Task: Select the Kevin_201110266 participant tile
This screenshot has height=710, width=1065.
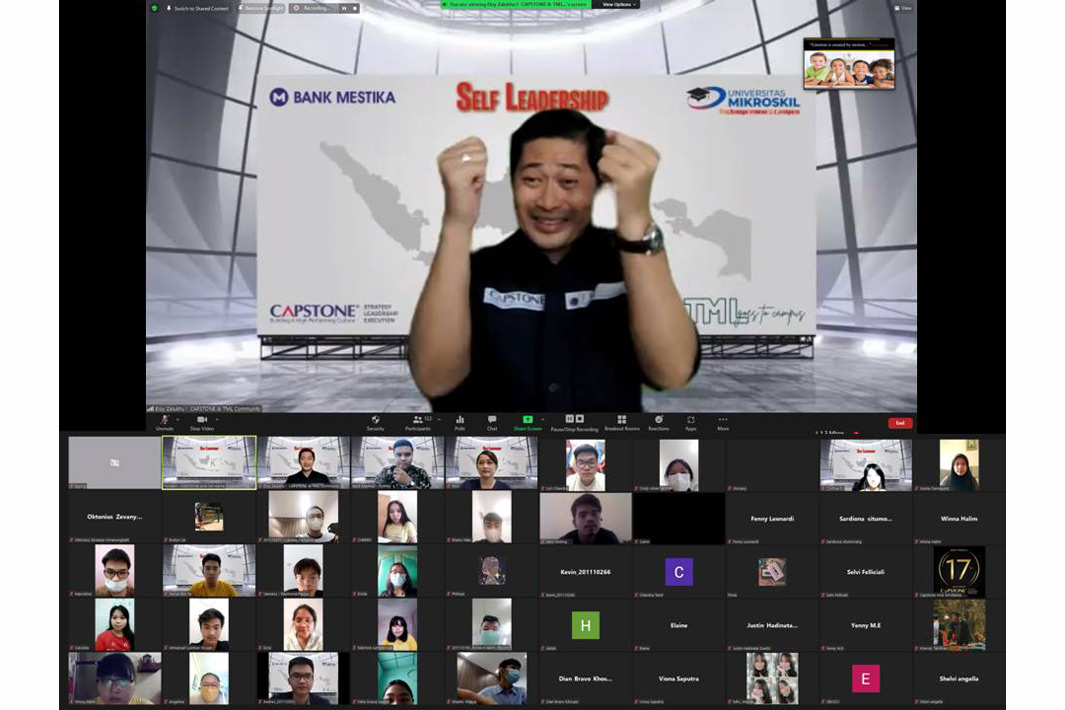Action: coord(585,571)
